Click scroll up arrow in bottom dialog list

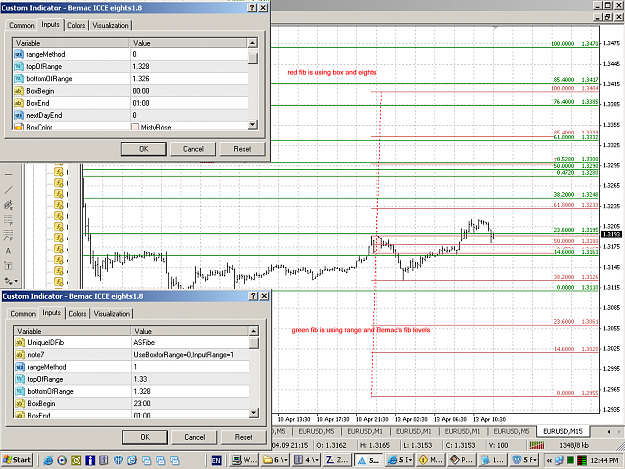[x=254, y=331]
